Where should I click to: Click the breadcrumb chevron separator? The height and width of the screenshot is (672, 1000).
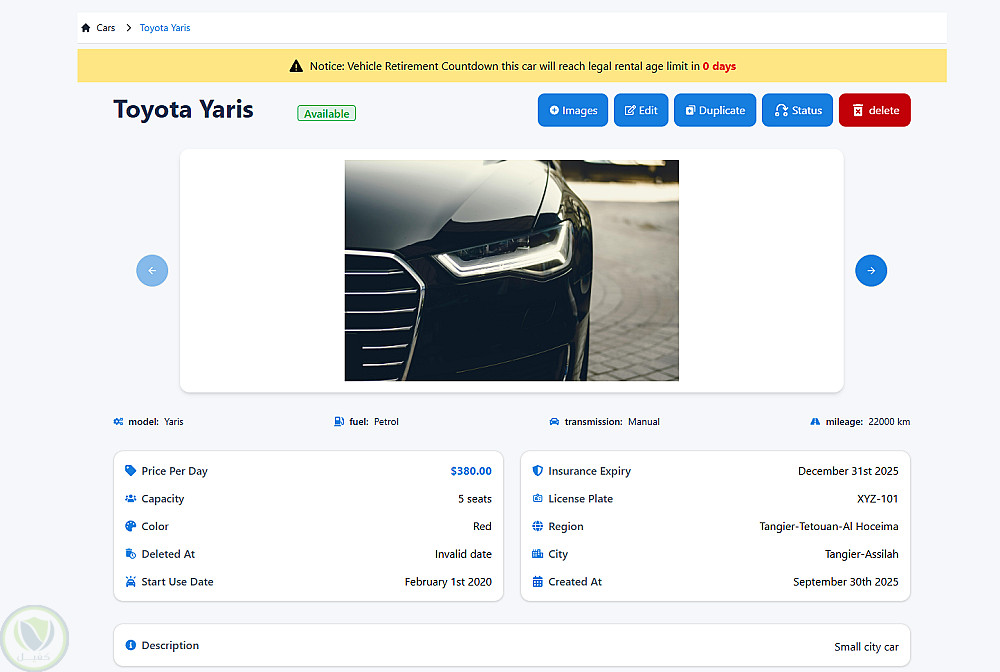pyautogui.click(x=129, y=28)
